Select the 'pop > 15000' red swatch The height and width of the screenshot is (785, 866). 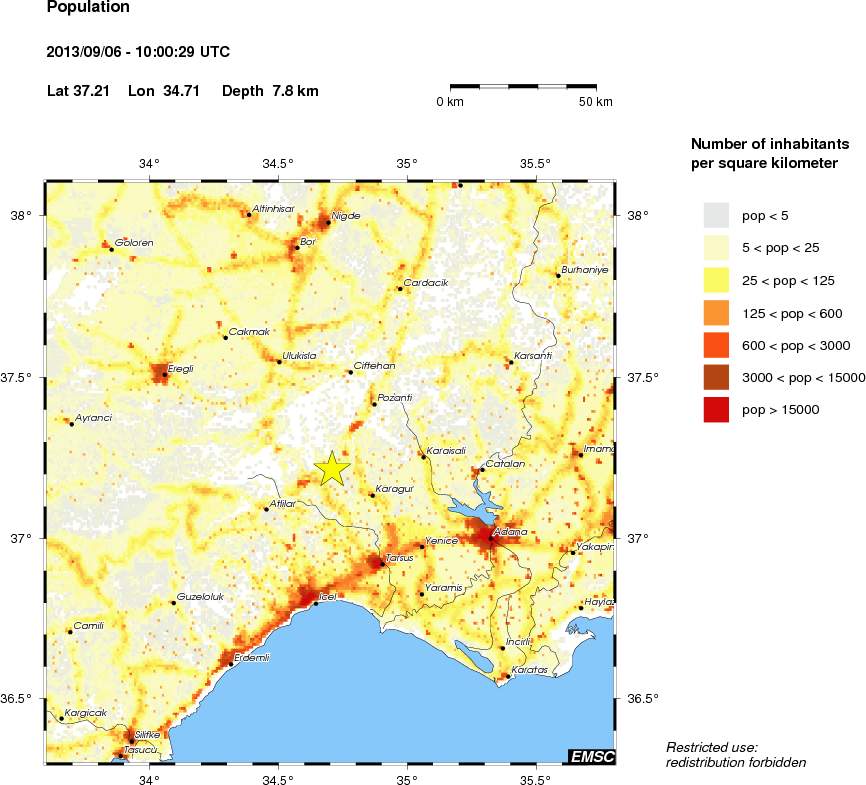[716, 410]
